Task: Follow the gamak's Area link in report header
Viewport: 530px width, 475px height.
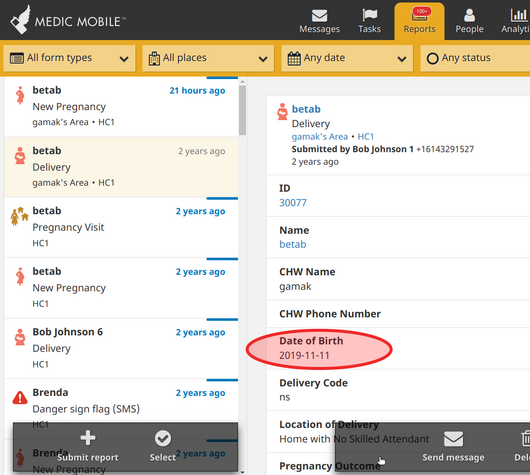Action: pyautogui.click(x=319, y=137)
